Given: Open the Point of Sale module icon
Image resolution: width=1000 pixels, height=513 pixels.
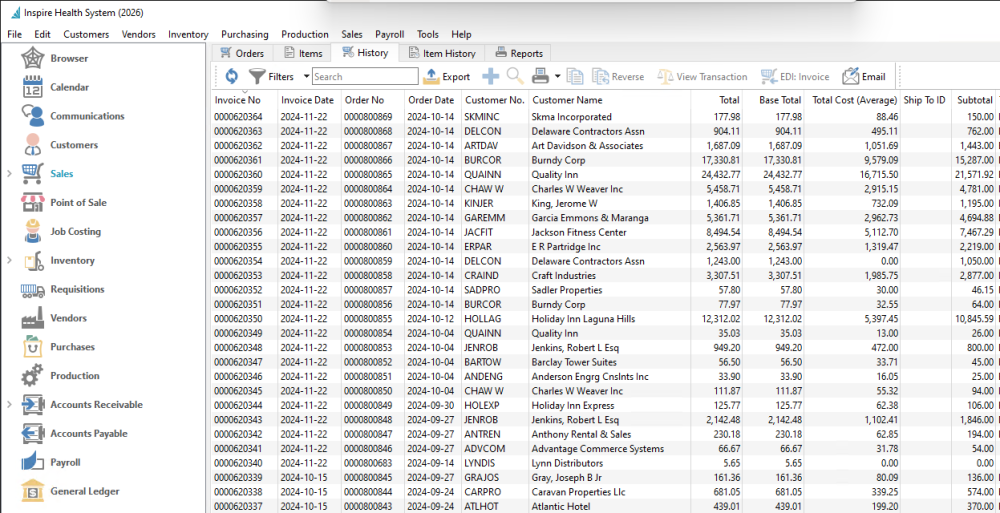Looking at the screenshot, I should (33, 203).
